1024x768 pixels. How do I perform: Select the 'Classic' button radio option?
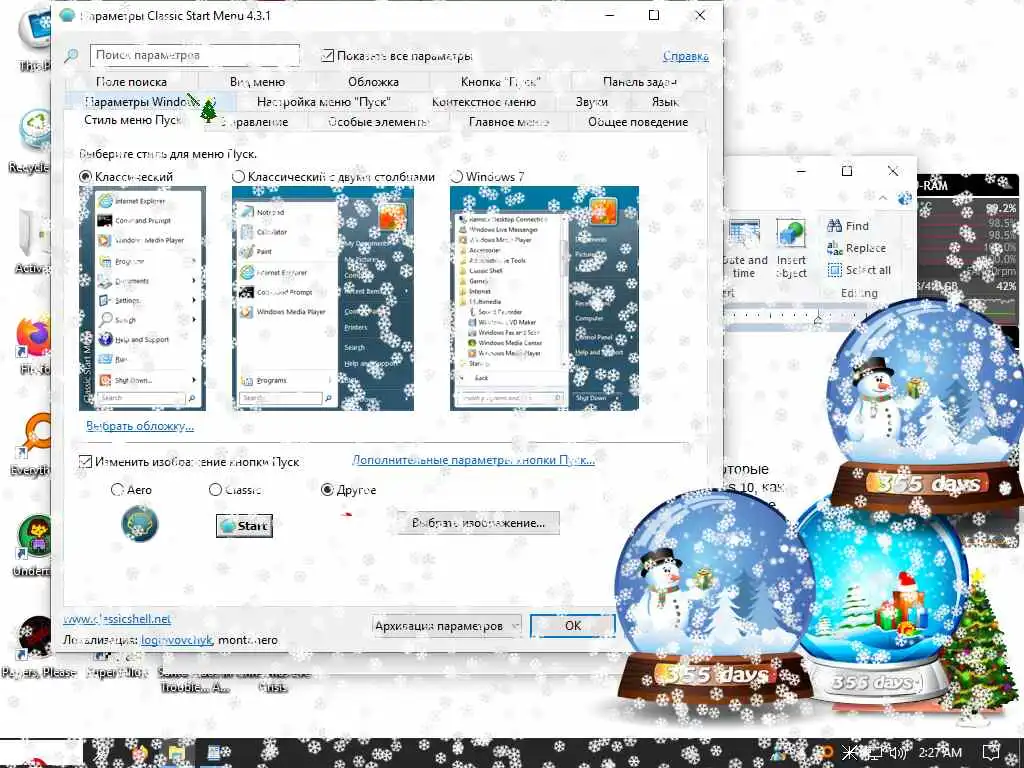coord(215,489)
